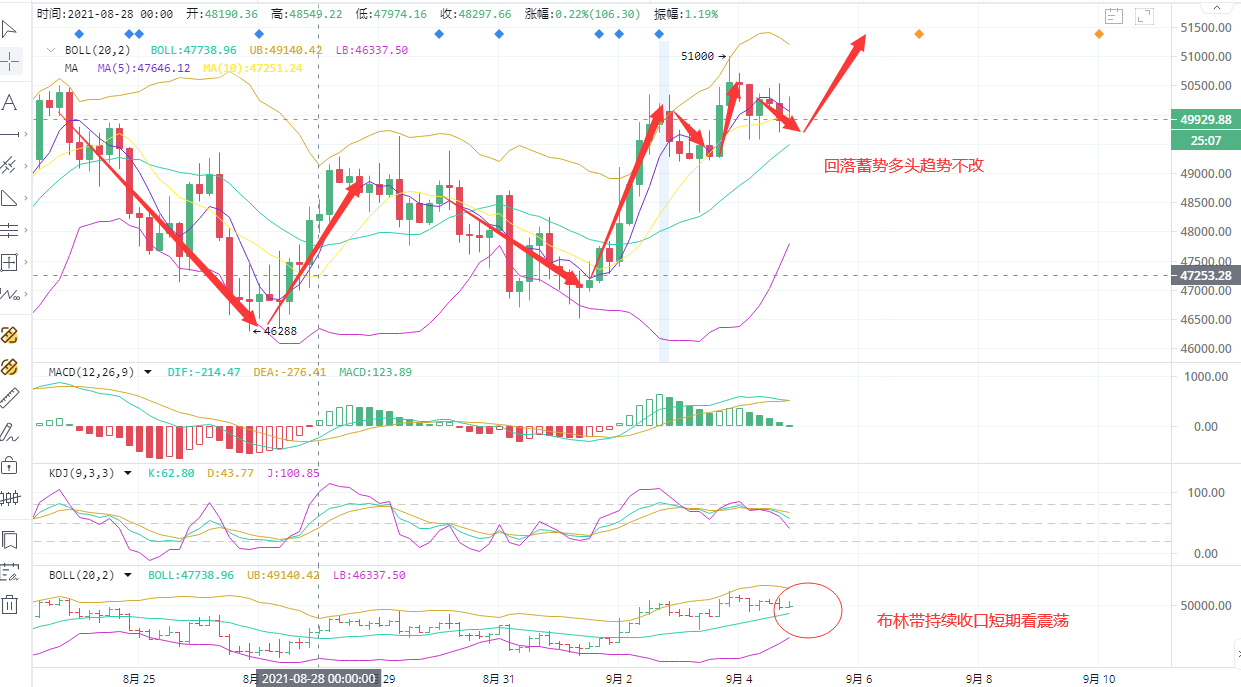Enter fullscreen chart mode
The width and height of the screenshot is (1241, 687).
pos(1145,15)
